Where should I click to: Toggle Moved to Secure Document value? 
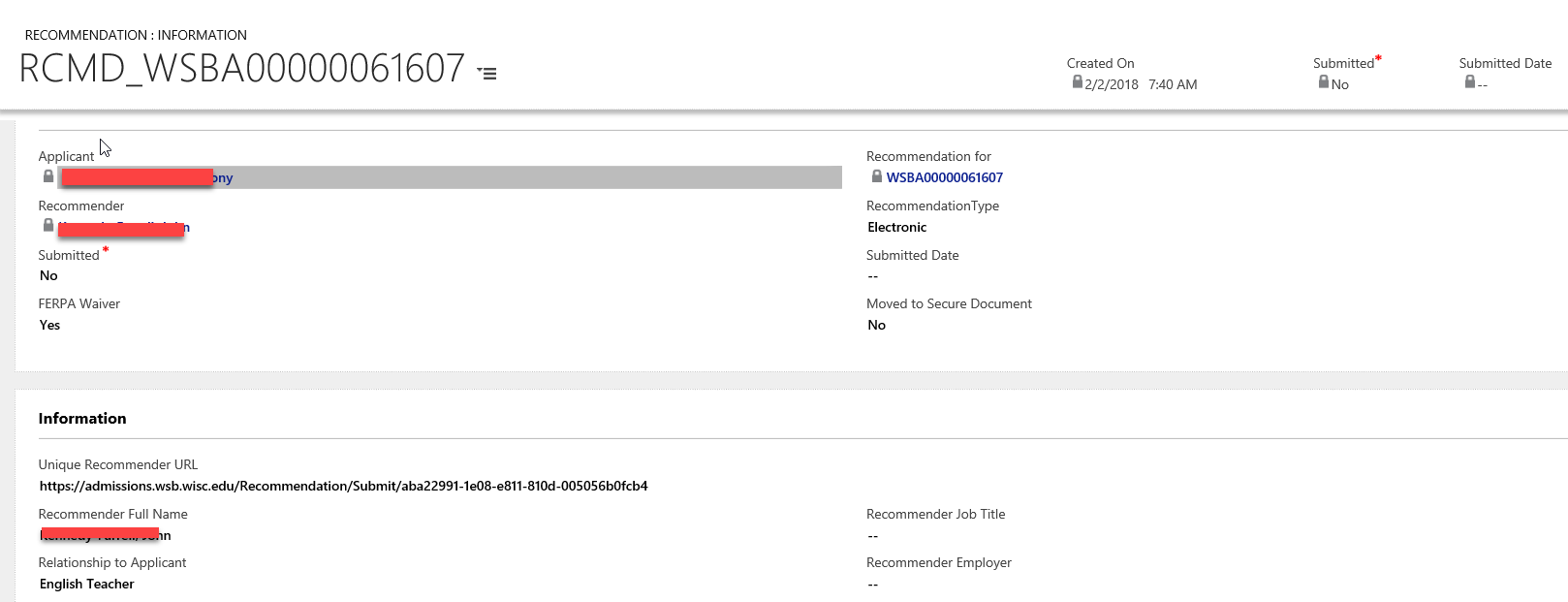pos(876,326)
